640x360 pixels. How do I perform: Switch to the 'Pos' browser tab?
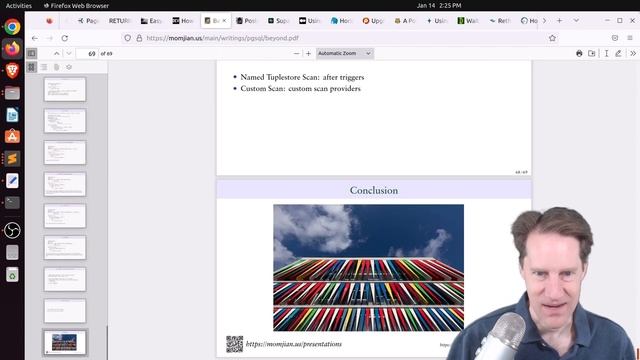point(246,20)
